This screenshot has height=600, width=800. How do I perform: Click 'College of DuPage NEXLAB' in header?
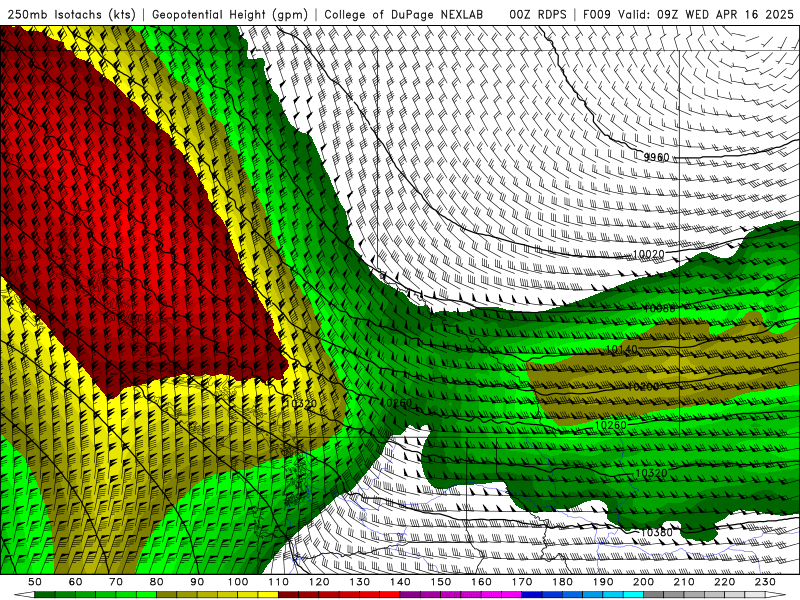pyautogui.click(x=403, y=15)
